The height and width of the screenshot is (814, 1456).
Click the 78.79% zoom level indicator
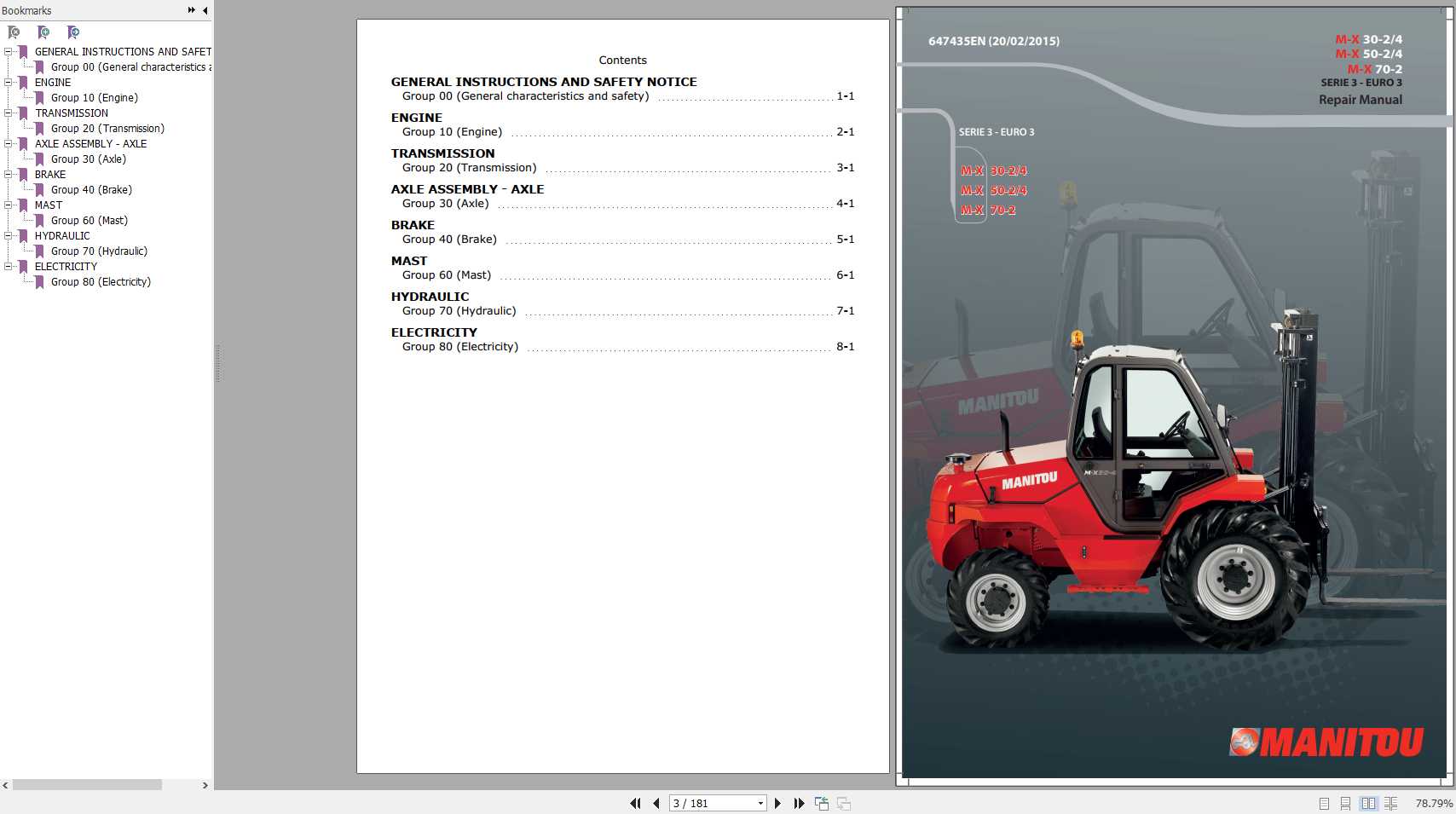[x=1431, y=803]
